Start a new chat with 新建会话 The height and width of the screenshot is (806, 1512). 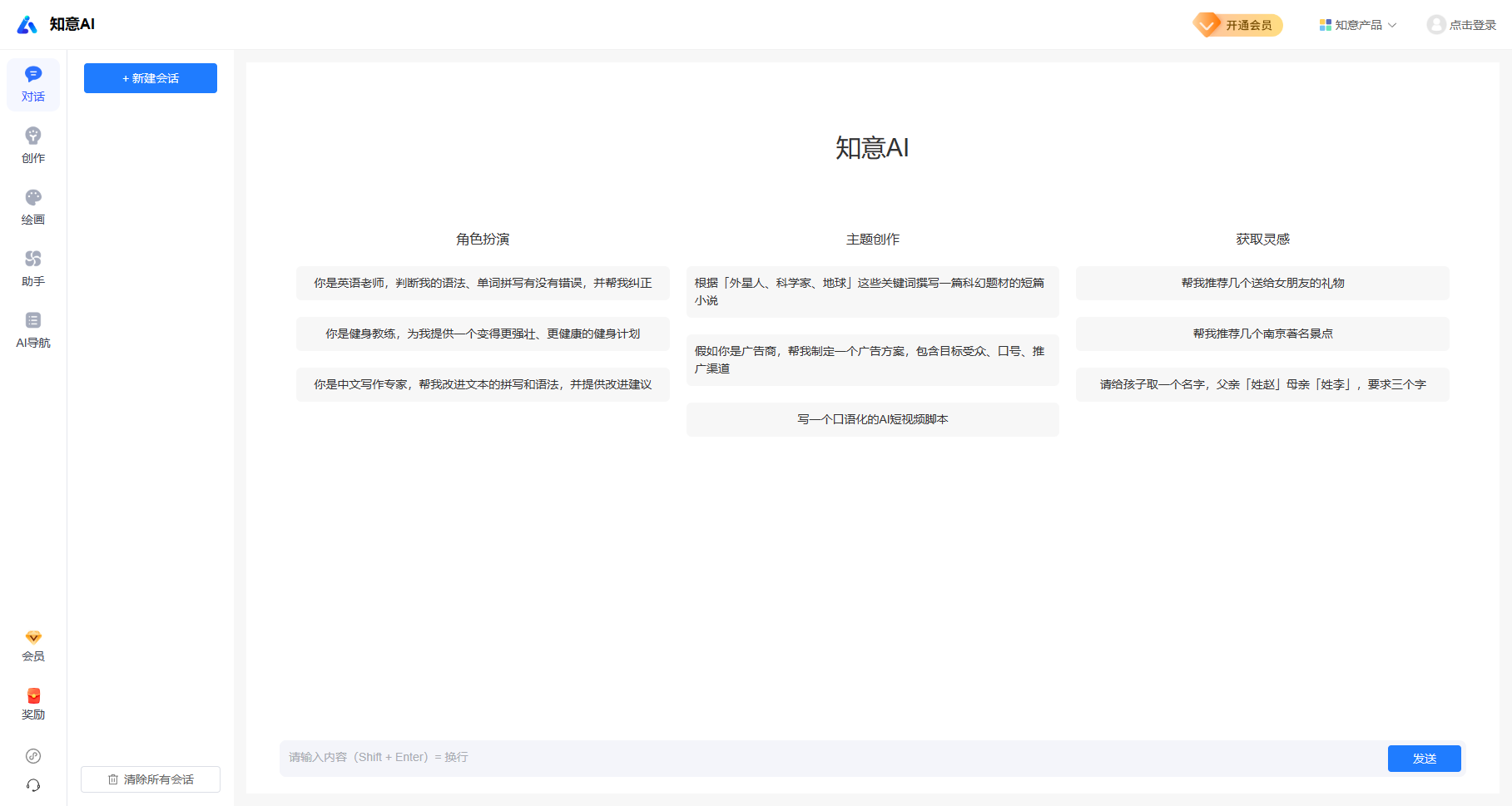(x=151, y=78)
